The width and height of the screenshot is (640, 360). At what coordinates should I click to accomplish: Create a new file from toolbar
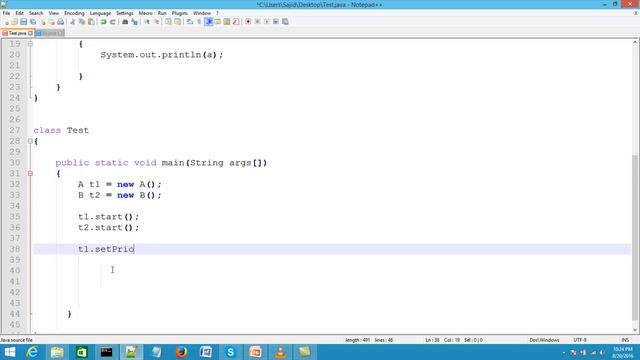point(6,22)
